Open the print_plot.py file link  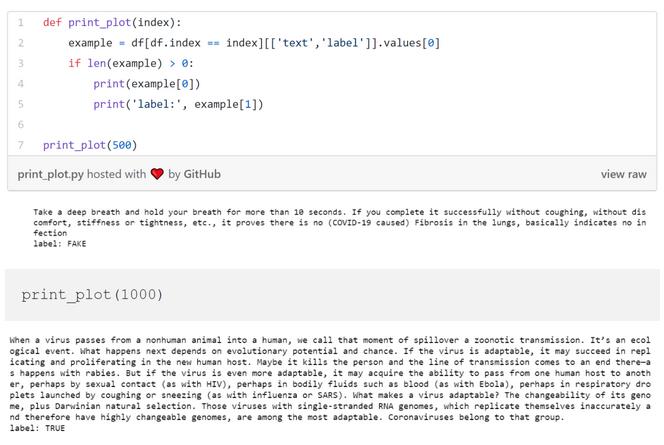click(50, 174)
